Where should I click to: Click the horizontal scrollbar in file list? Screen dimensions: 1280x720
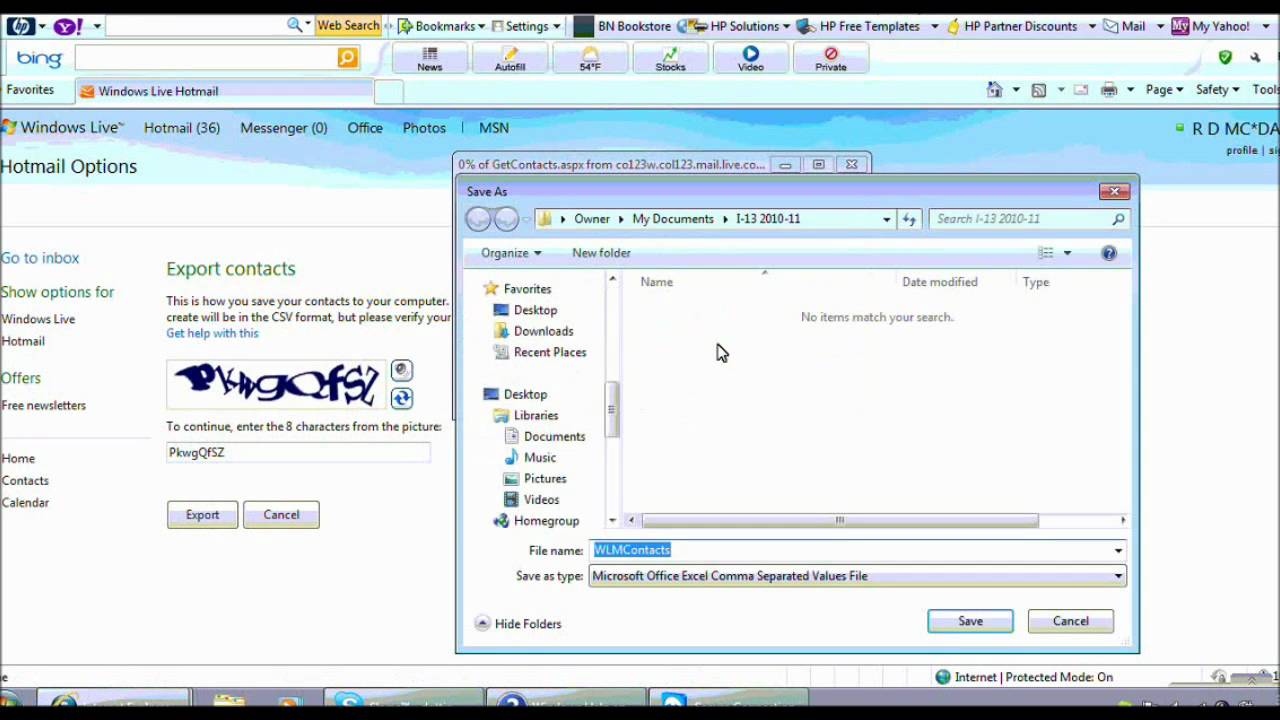(x=840, y=520)
